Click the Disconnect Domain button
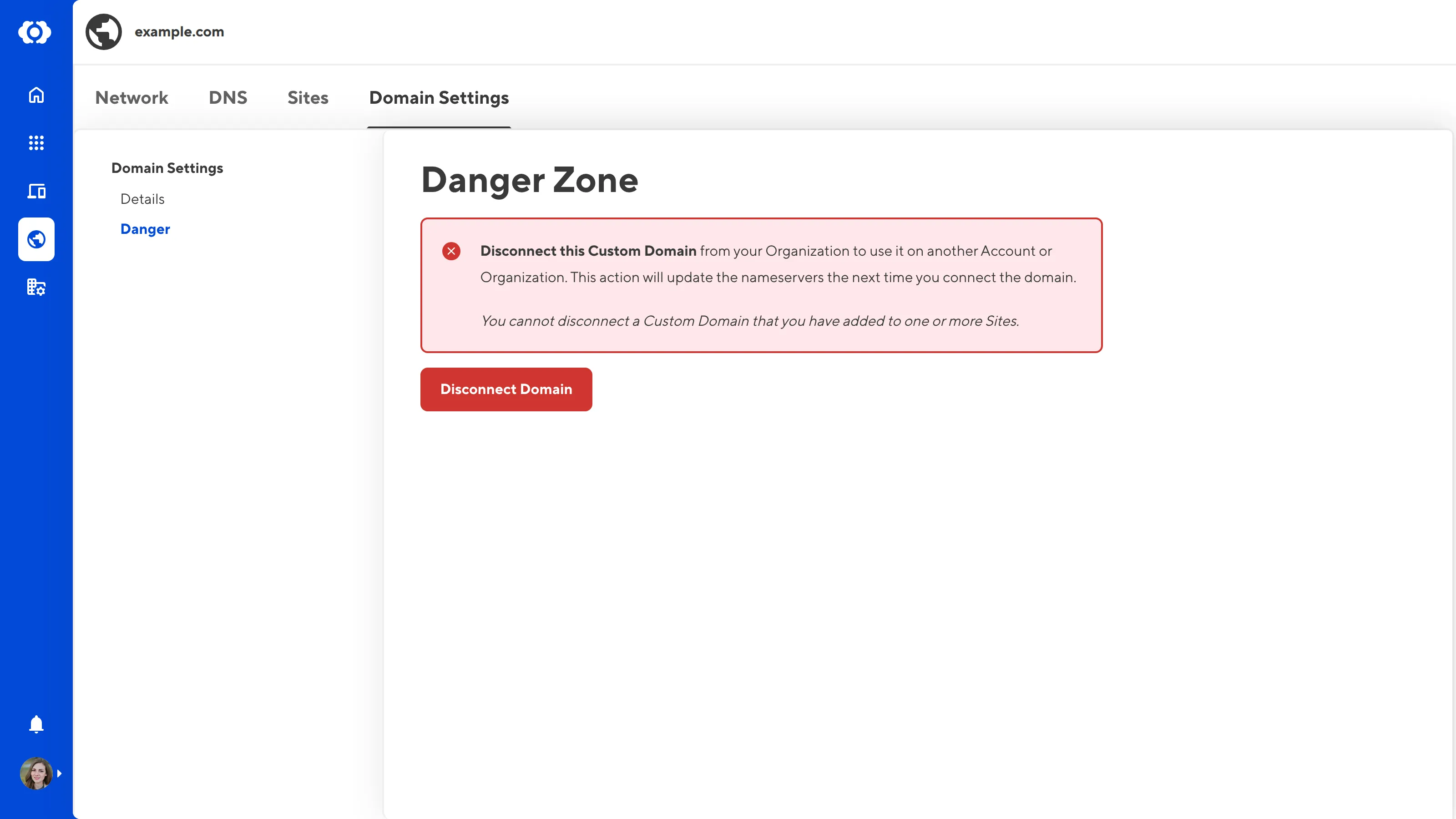 click(506, 389)
